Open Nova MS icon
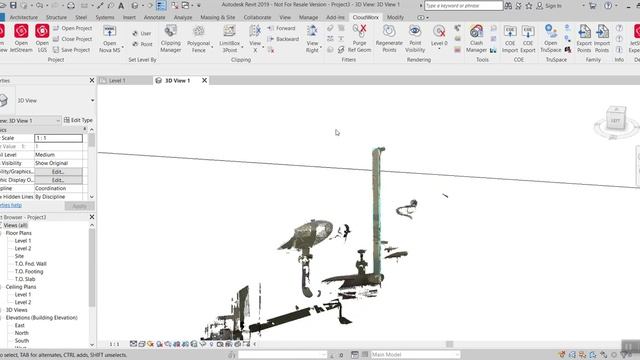 [109, 32]
